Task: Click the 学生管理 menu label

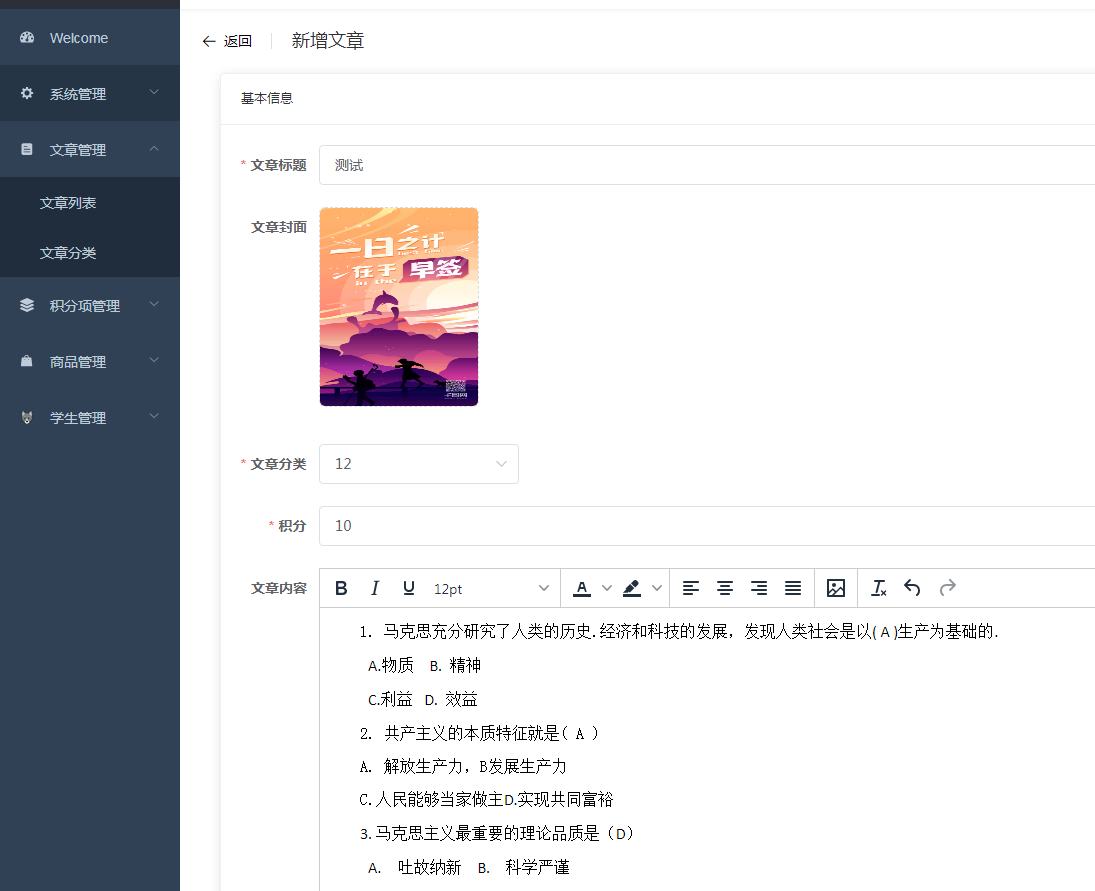Action: 78,418
